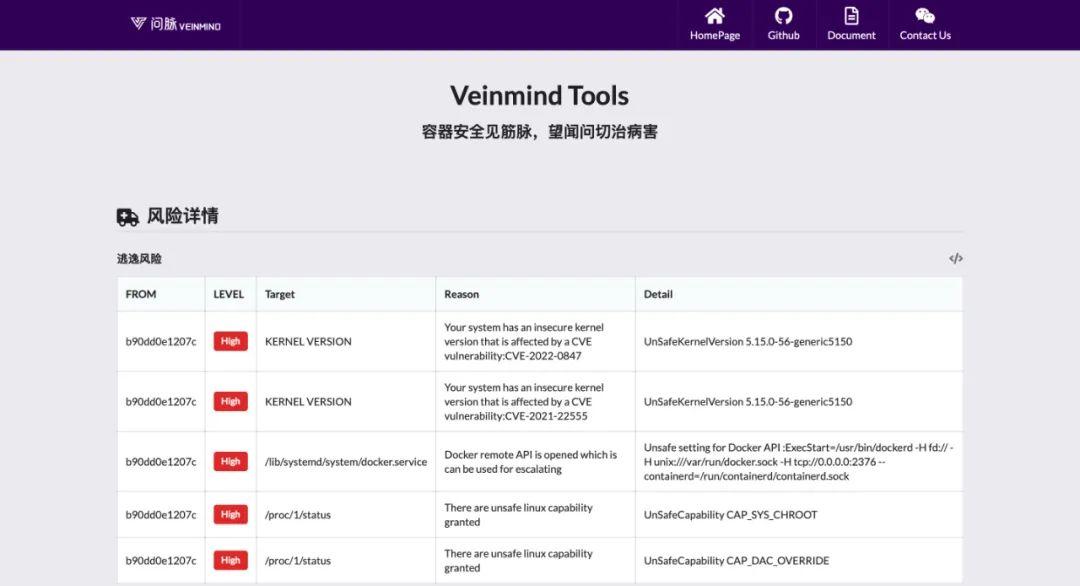Click the truck icon beside 风险详情
Image resolution: width=1080 pixels, height=586 pixels.
126,216
